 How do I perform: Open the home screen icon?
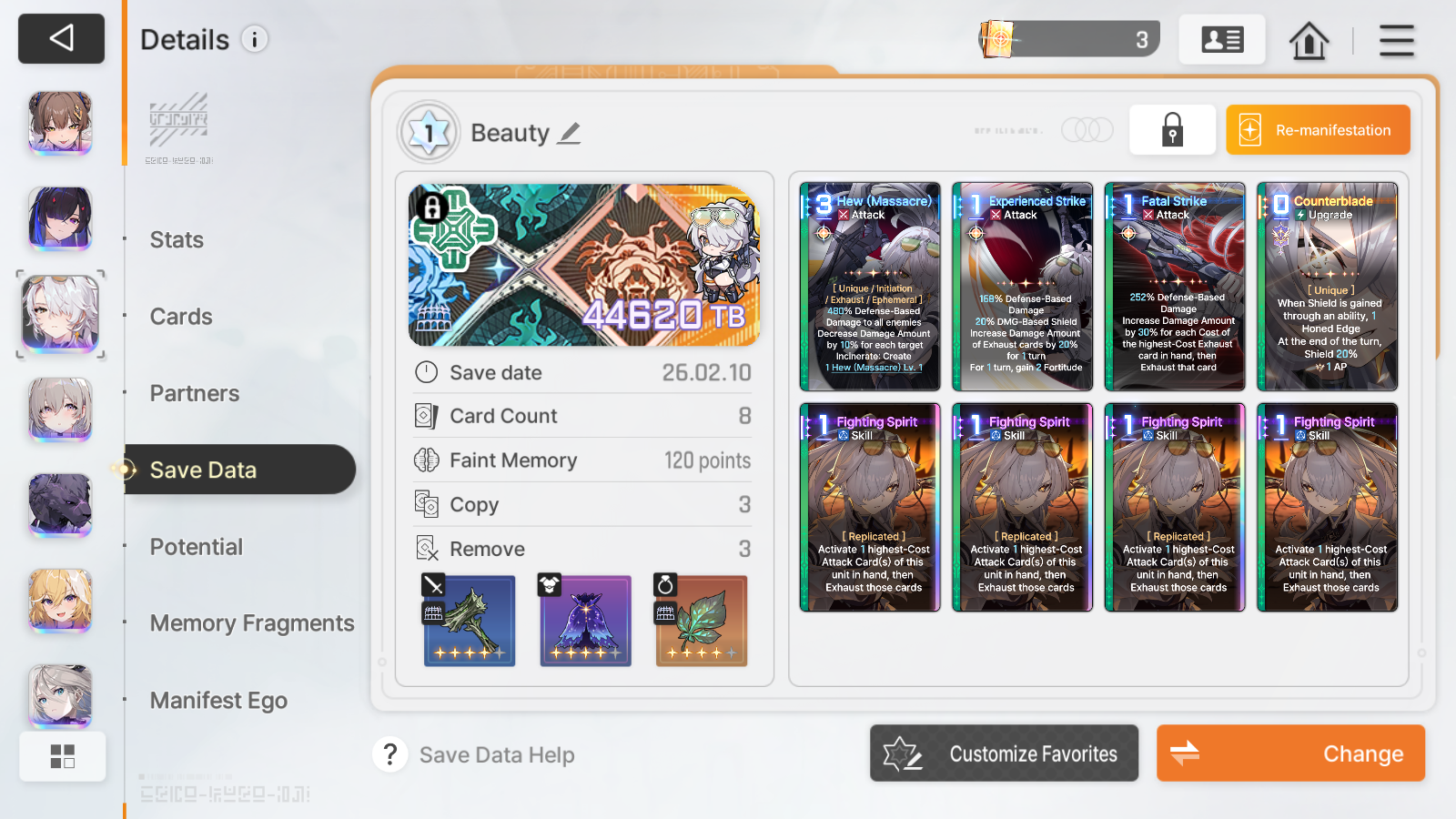[x=1309, y=40]
